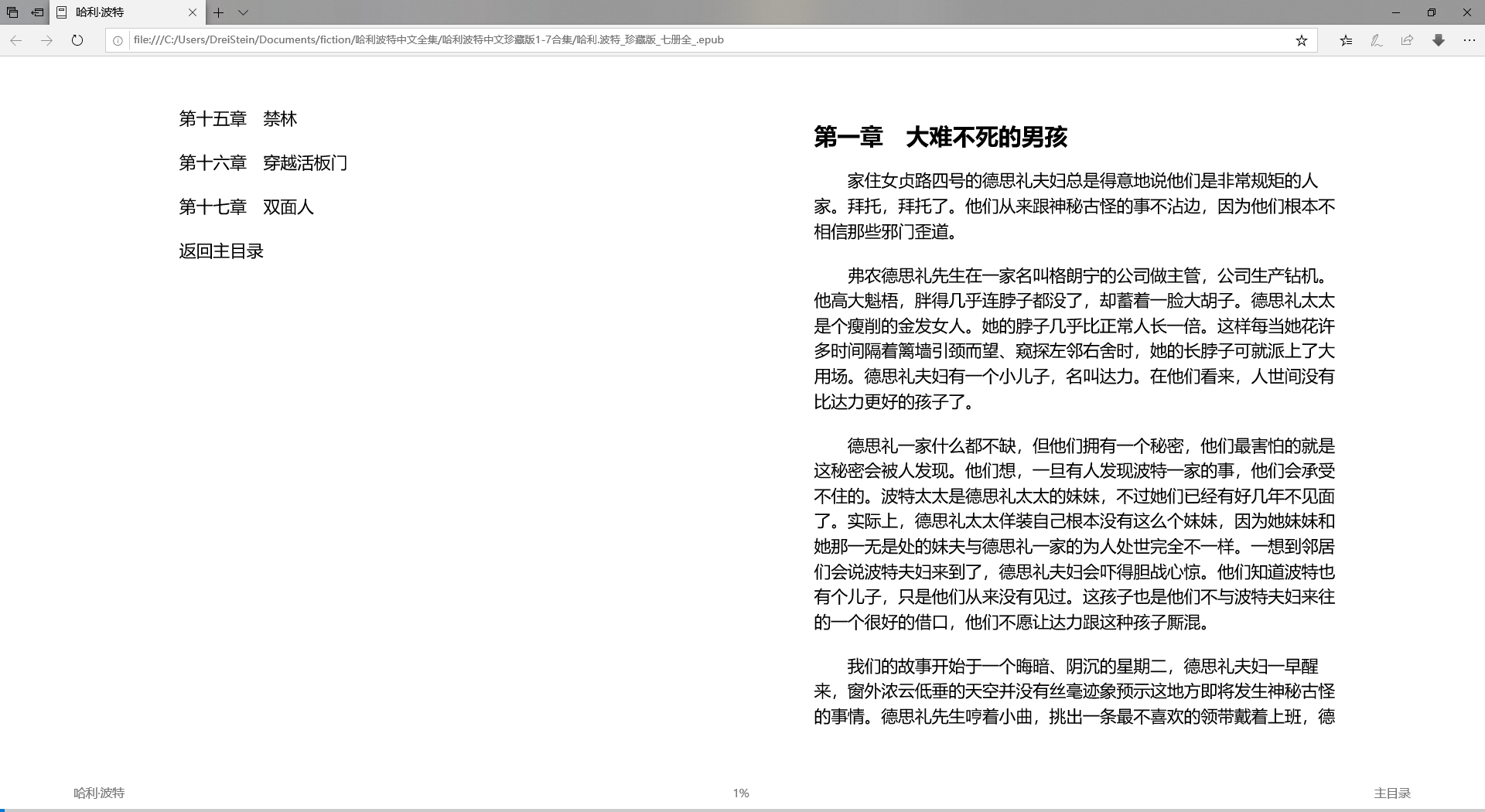Image resolution: width=1485 pixels, height=812 pixels.
Task: Click the browser Back arrow
Action: point(16,40)
